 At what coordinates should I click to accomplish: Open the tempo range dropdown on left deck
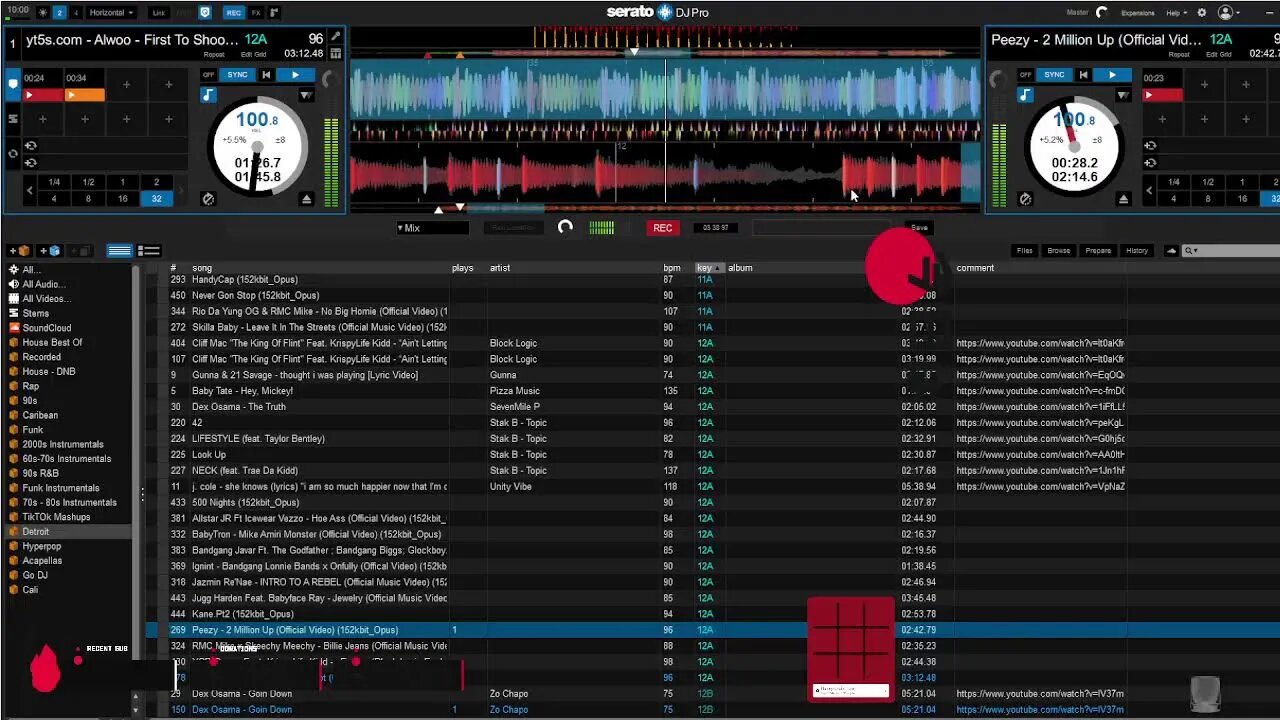coord(305,96)
